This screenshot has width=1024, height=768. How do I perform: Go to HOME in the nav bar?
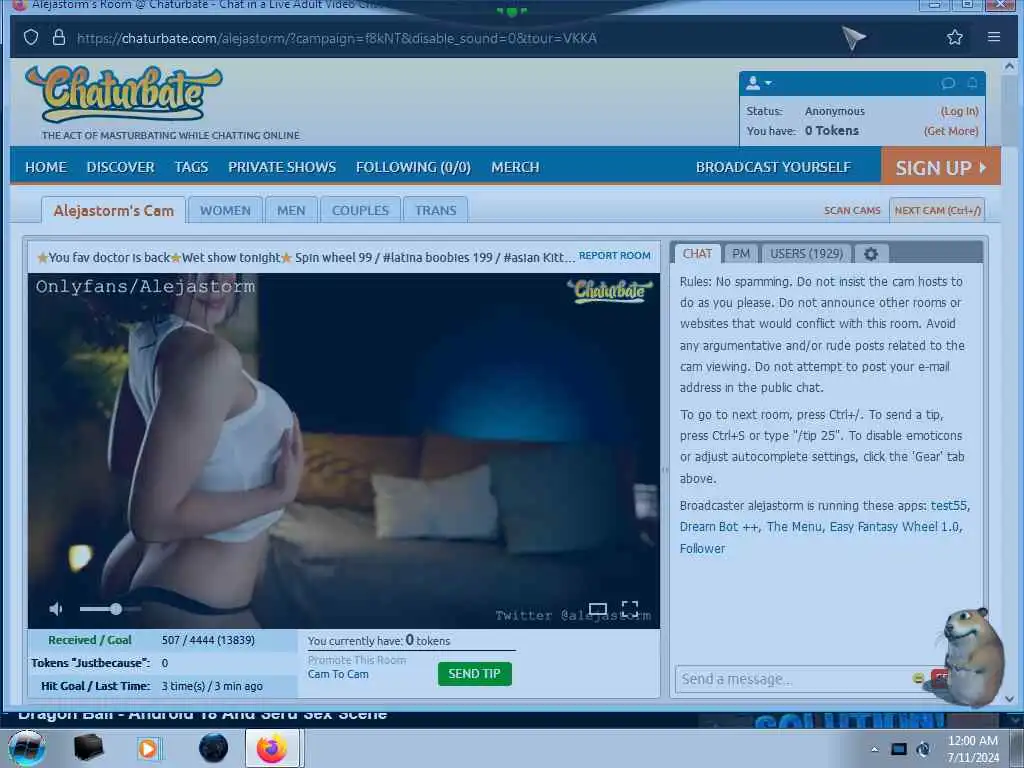click(46, 167)
